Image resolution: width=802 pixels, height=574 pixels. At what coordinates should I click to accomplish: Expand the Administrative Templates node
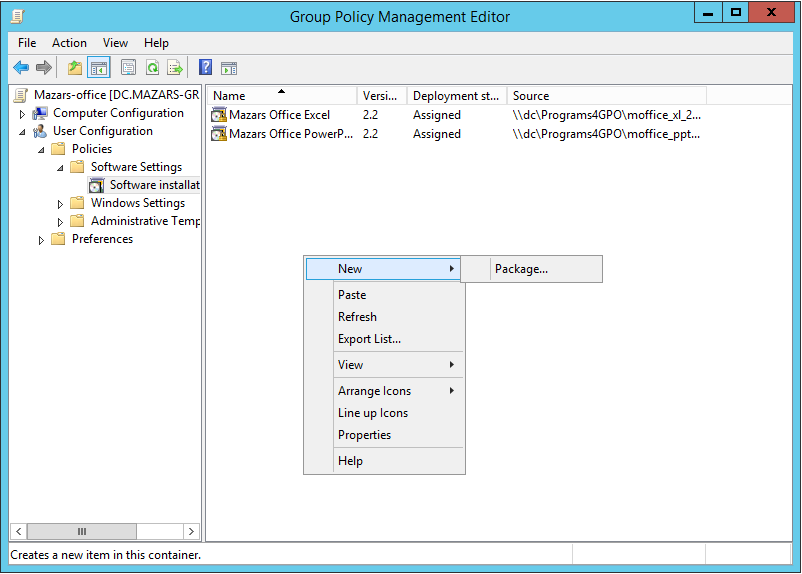[x=60, y=222]
